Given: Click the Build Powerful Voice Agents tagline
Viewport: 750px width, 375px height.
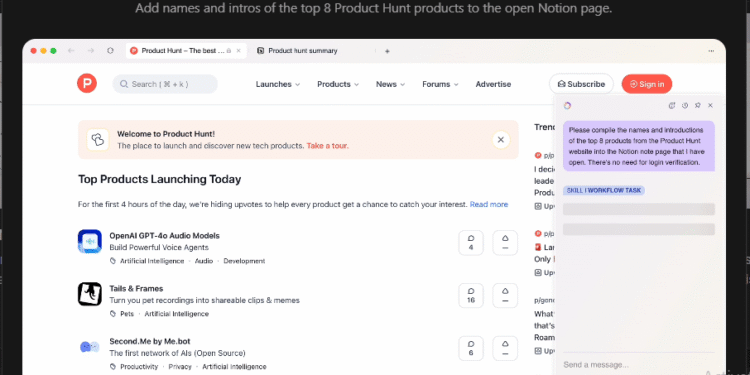Looking at the screenshot, I should tap(159, 247).
